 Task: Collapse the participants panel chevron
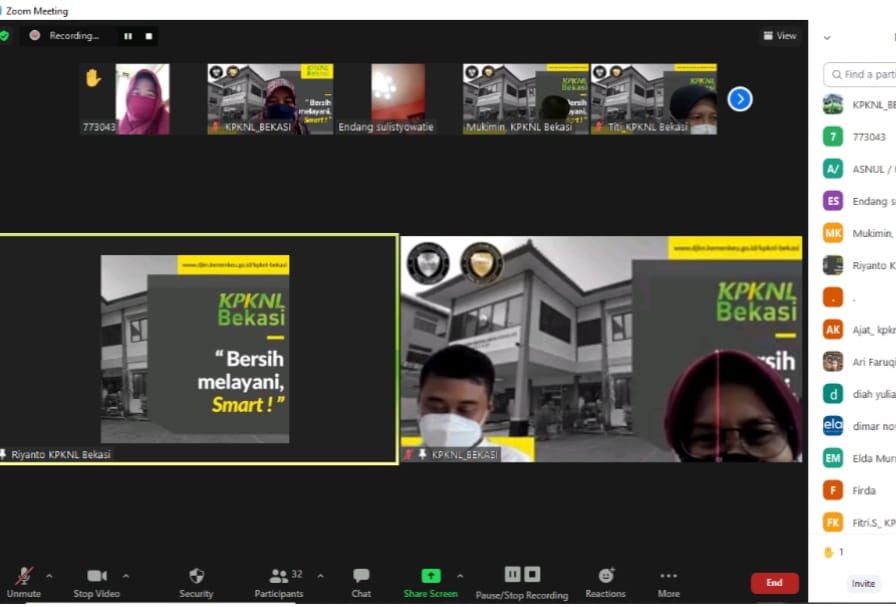(827, 37)
